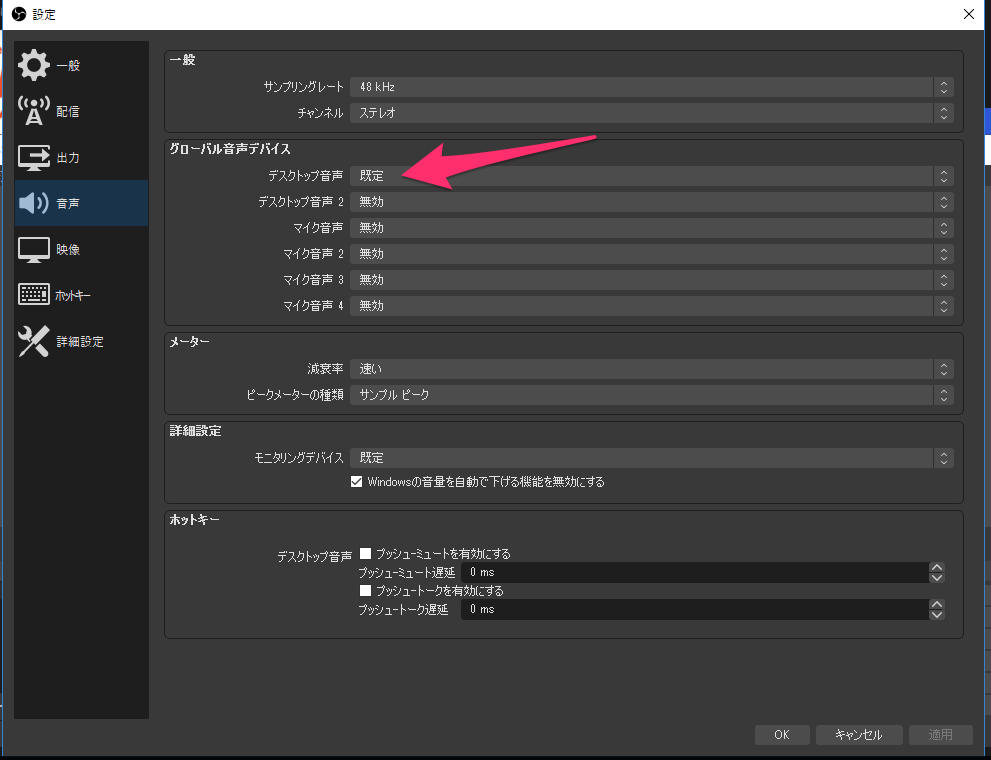This screenshot has width=991, height=760.
Task: Open the デスクトップ音声 device dropdown
Action: pyautogui.click(x=652, y=176)
